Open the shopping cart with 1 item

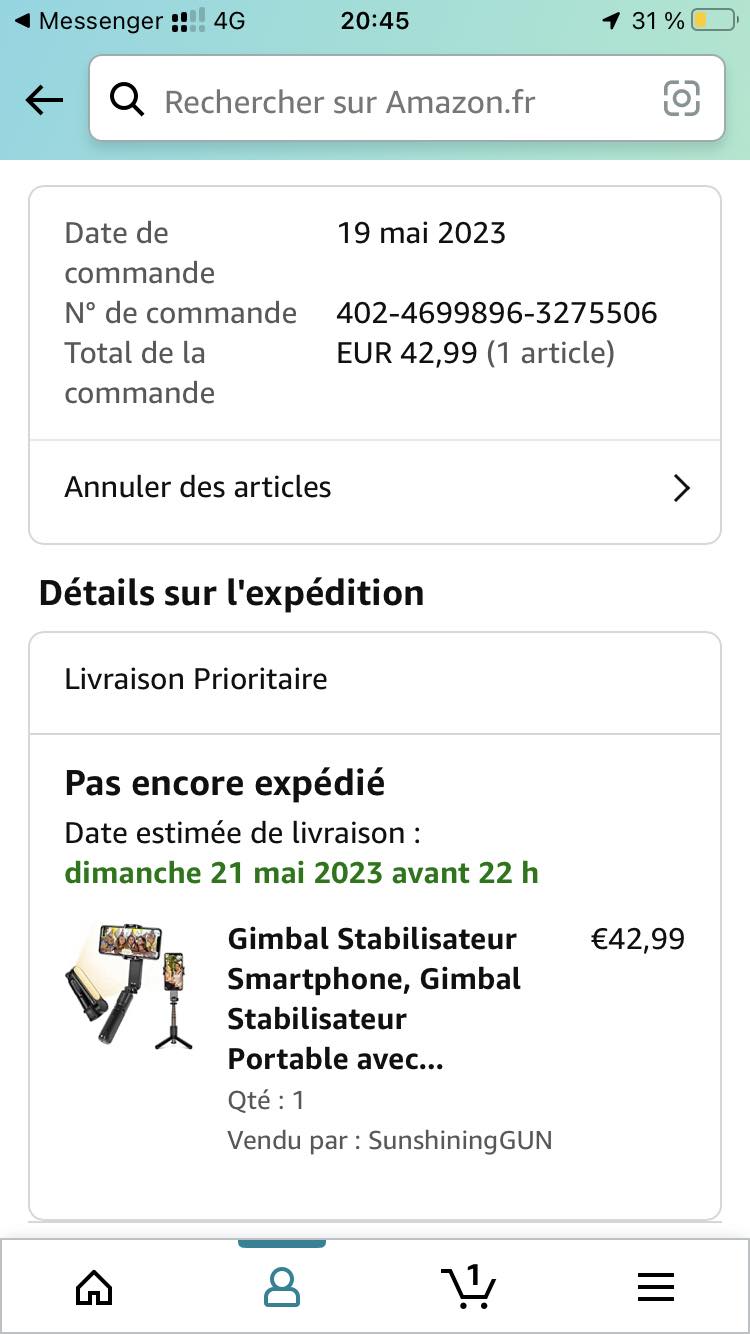tap(468, 1286)
